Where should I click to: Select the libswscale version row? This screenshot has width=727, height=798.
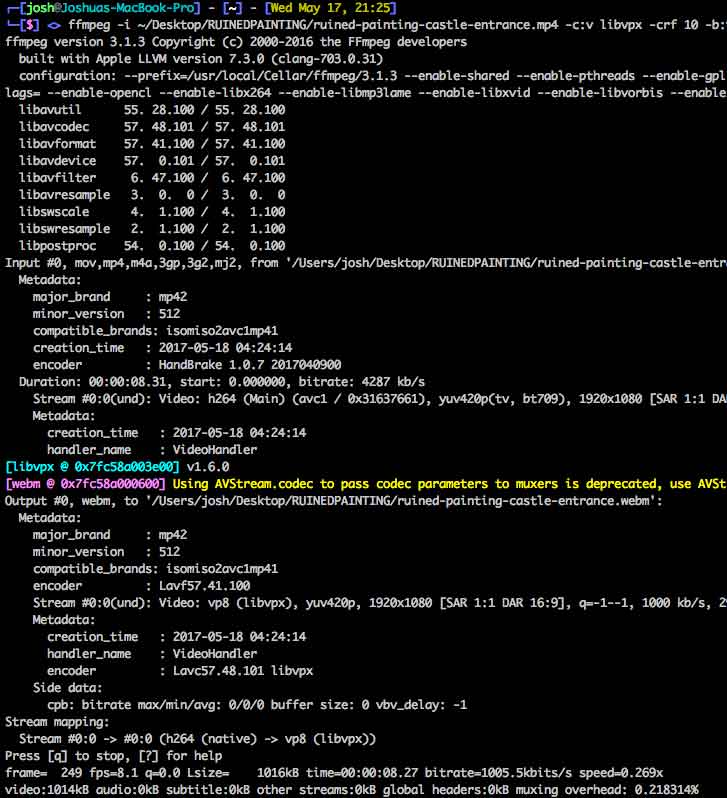pos(152,212)
